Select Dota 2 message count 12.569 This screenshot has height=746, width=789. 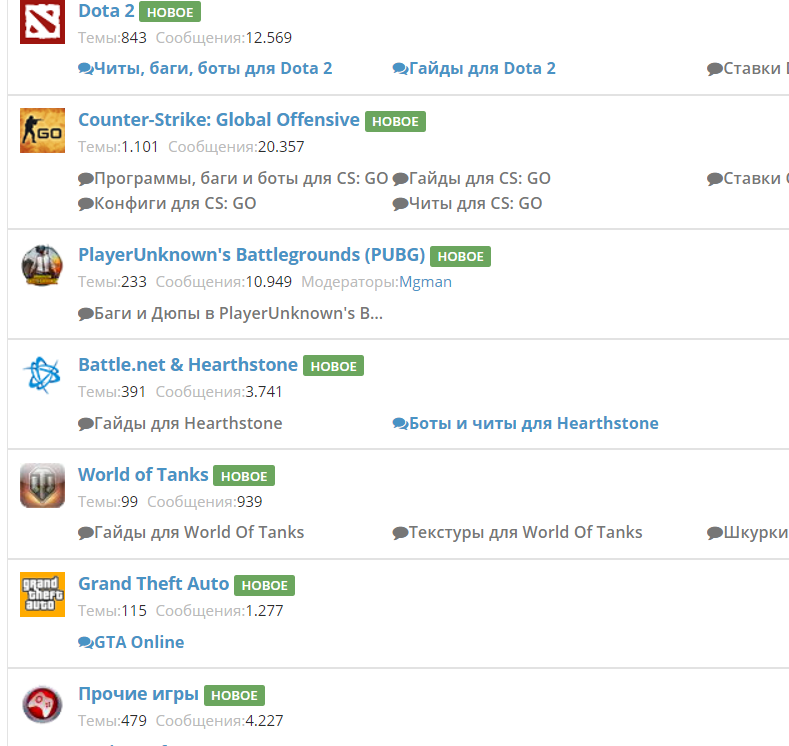coord(268,38)
